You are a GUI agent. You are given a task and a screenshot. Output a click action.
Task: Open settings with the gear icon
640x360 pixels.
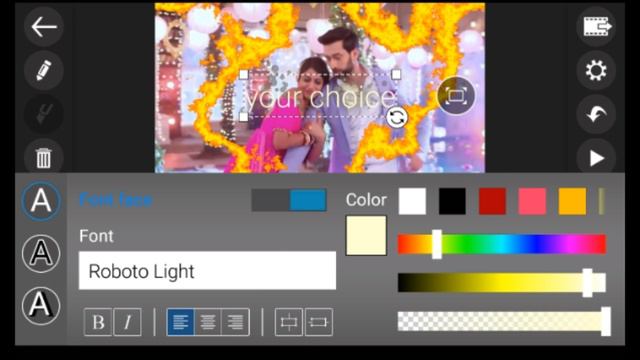click(x=596, y=70)
